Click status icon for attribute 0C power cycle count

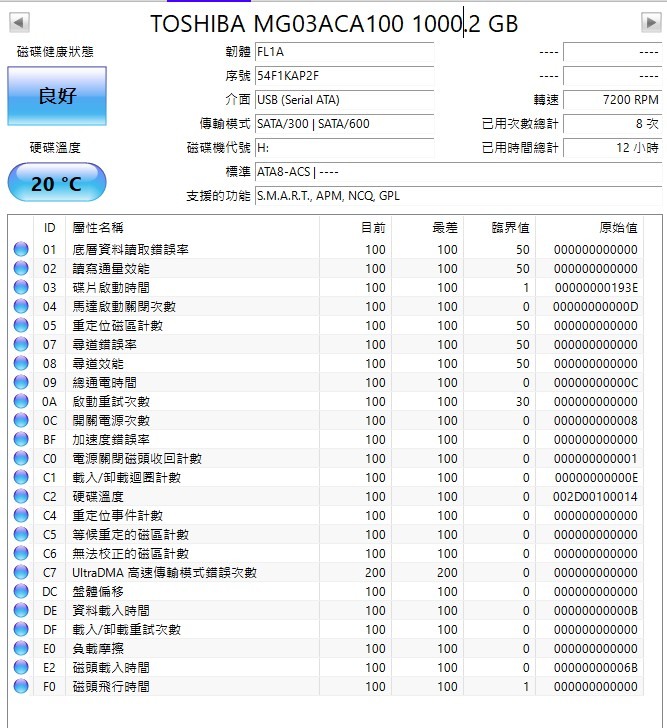[21, 421]
